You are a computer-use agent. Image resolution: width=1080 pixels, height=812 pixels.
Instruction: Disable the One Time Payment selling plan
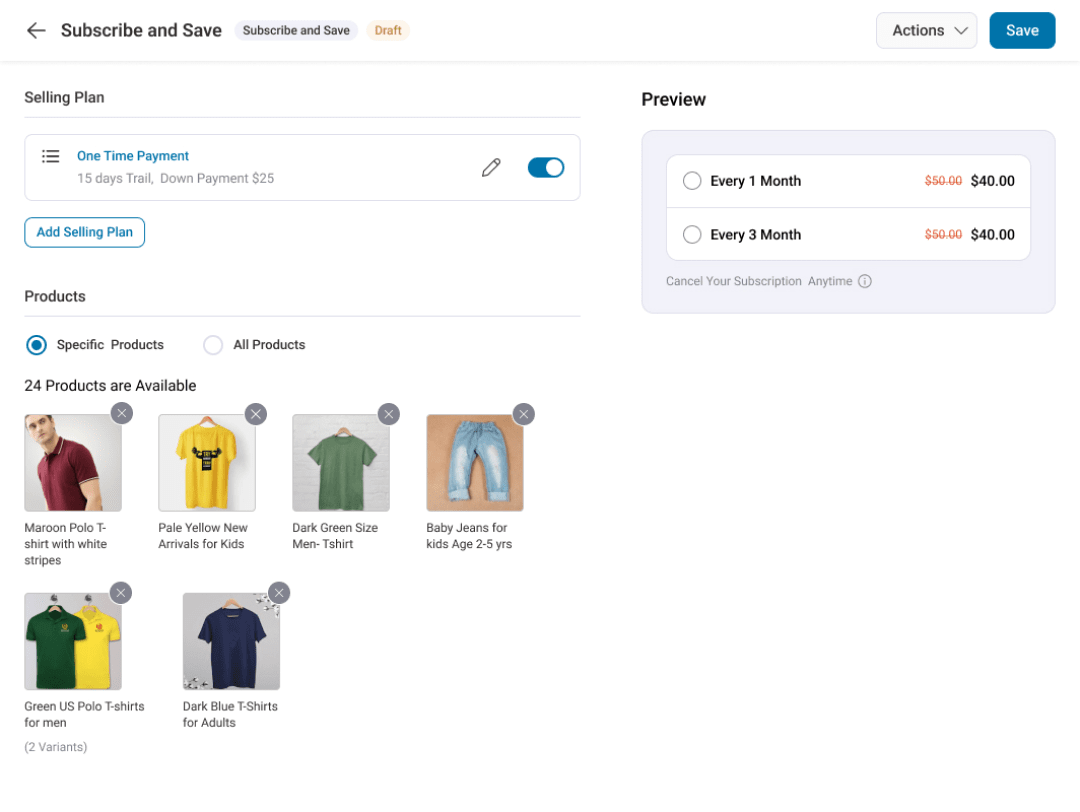[x=546, y=167]
